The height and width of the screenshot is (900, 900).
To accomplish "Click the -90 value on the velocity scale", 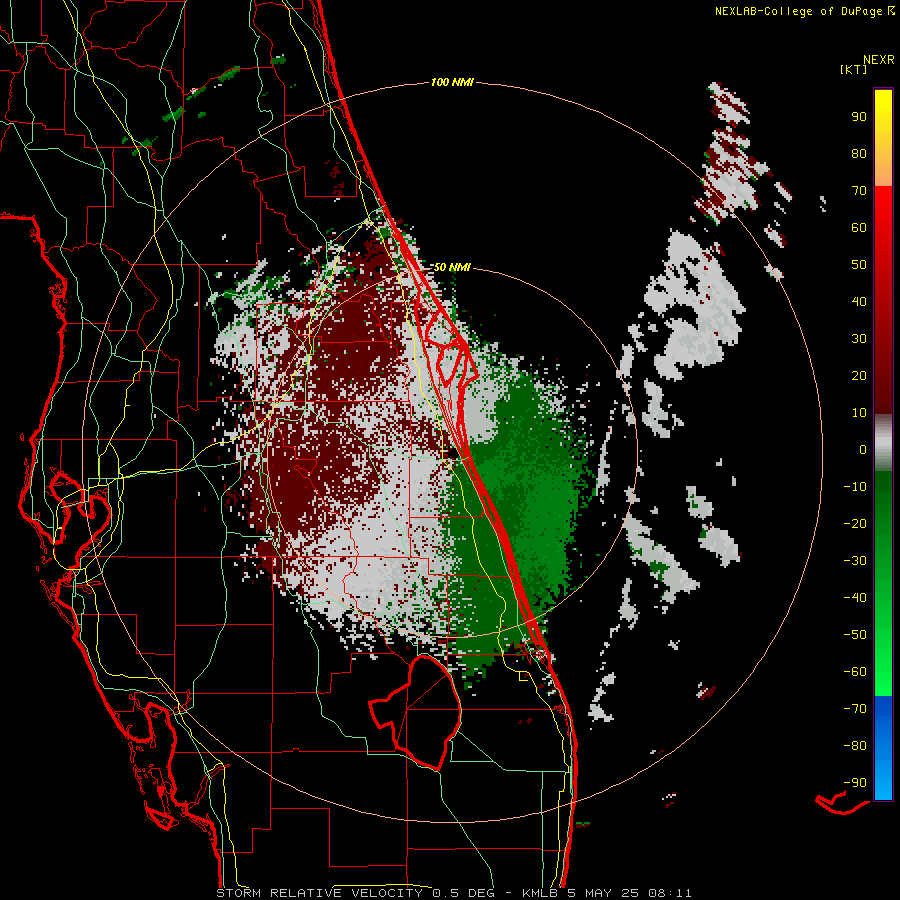I will 855,783.
